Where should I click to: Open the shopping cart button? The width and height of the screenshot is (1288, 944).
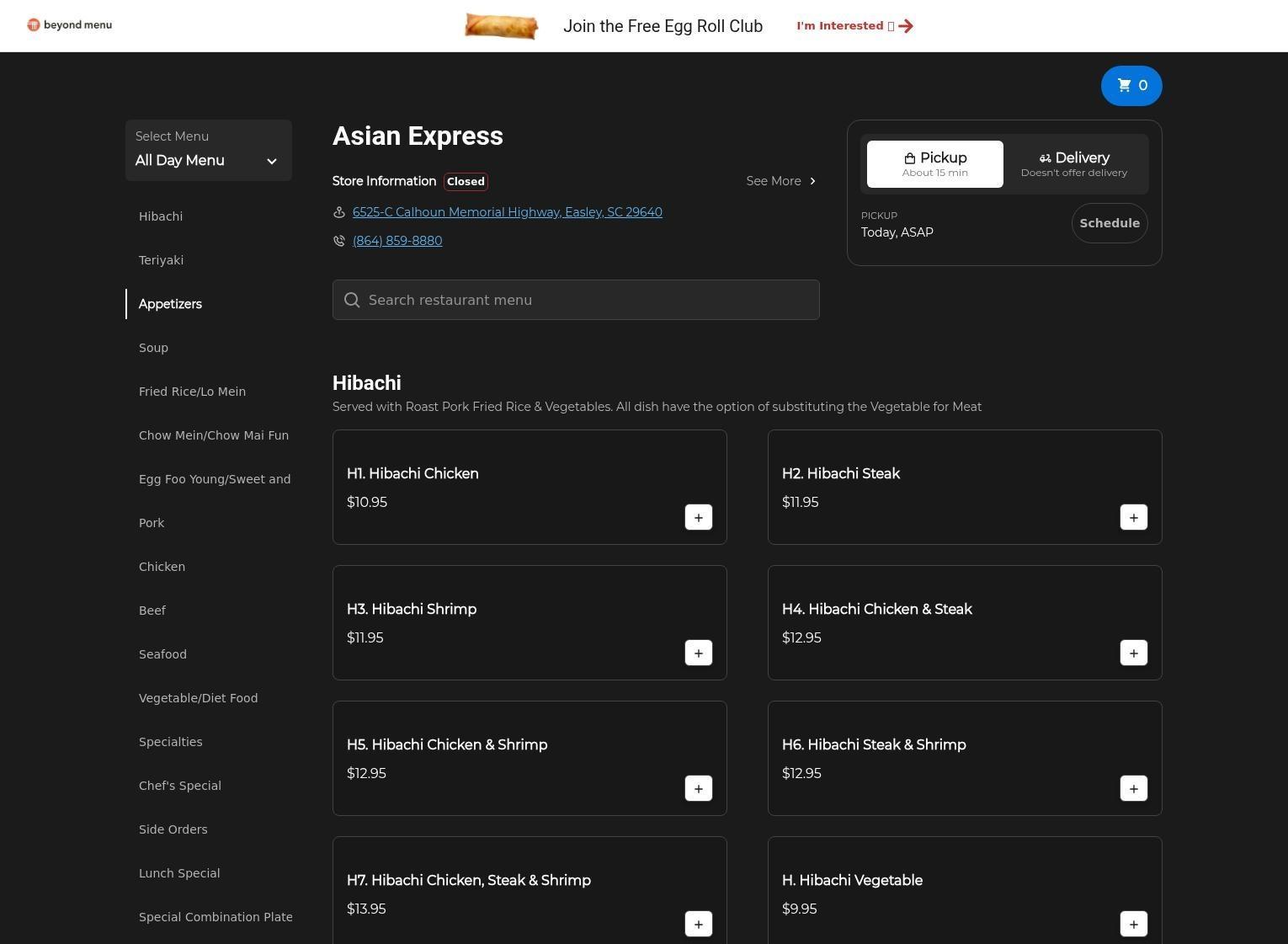click(1131, 86)
